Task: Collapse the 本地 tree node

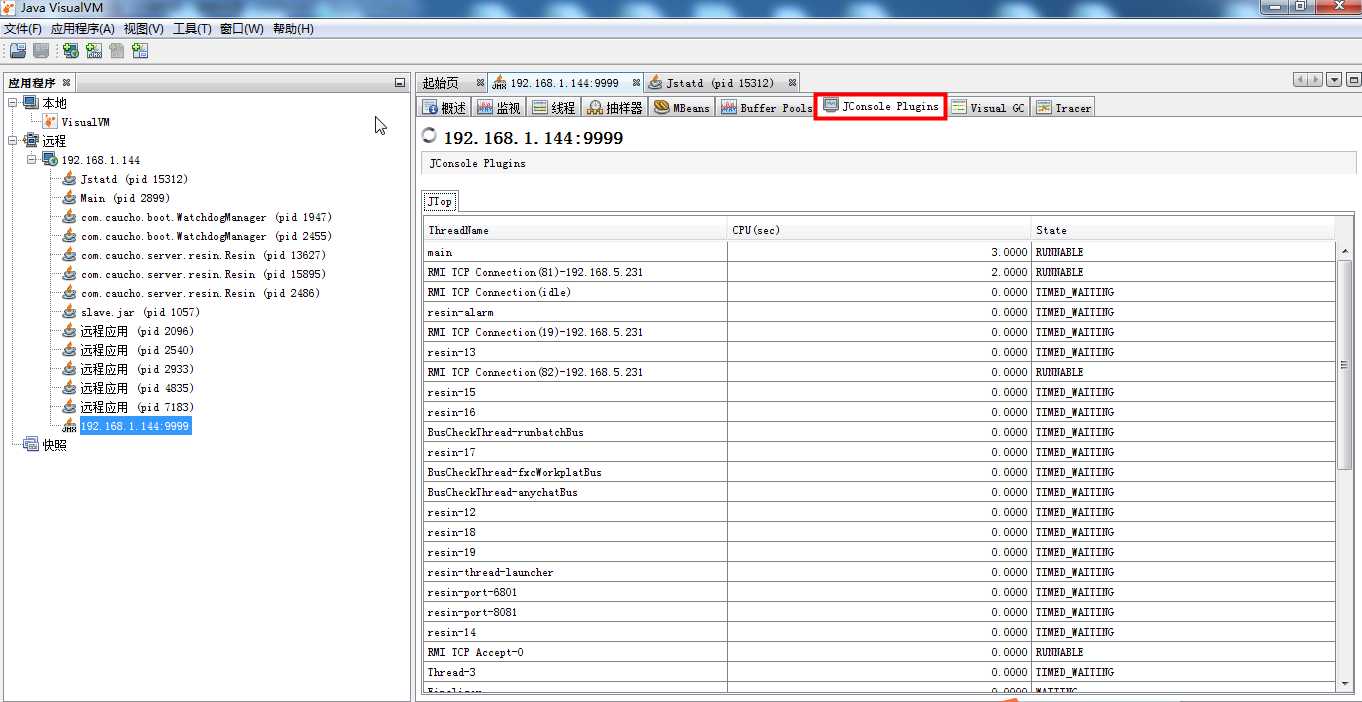Action: point(13,103)
